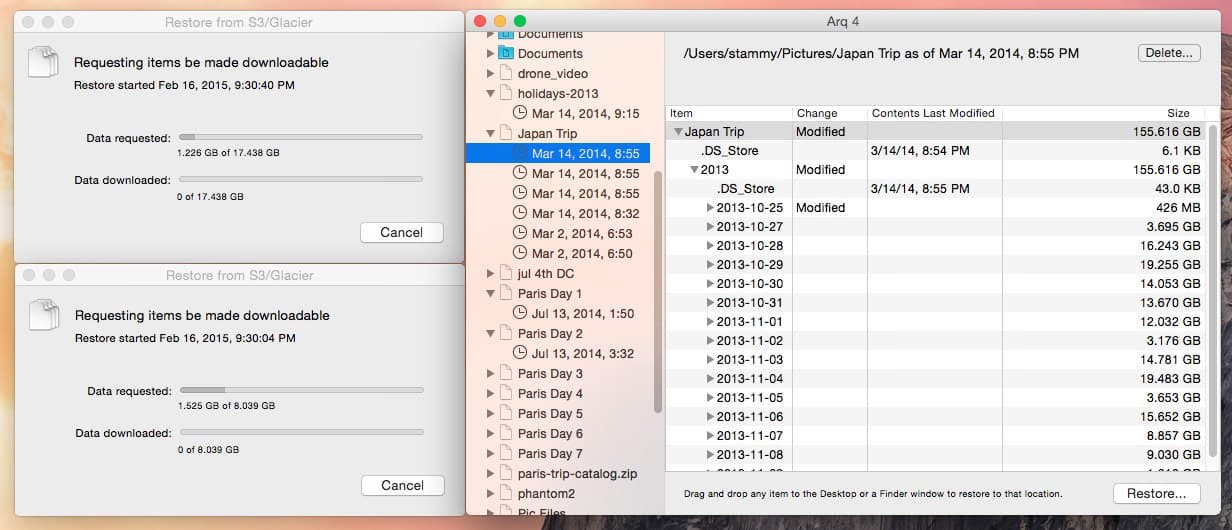
Task: Click the Delete... button
Action: (1169, 53)
